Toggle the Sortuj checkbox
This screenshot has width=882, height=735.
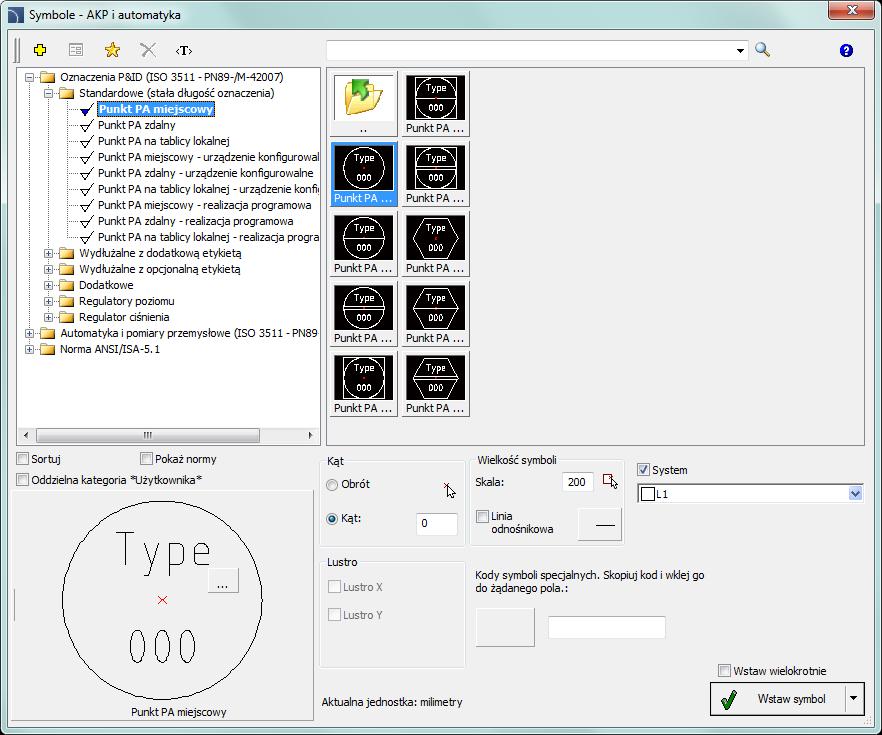[22, 458]
